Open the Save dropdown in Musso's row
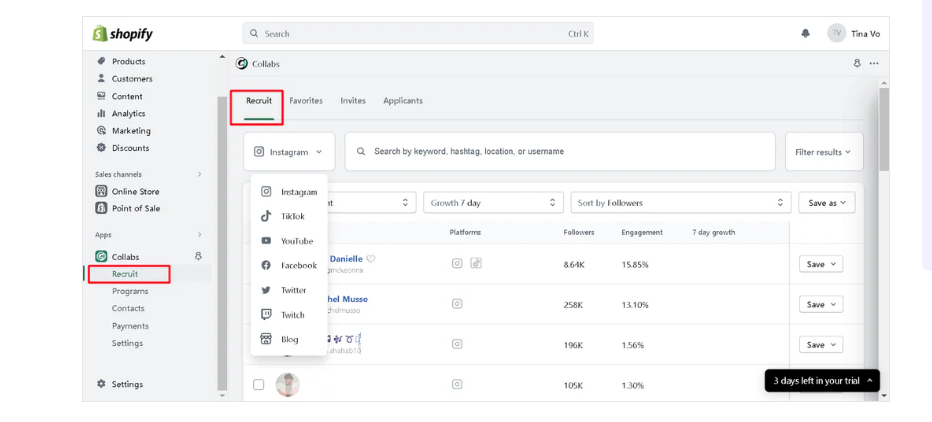The width and height of the screenshot is (932, 422). click(821, 304)
